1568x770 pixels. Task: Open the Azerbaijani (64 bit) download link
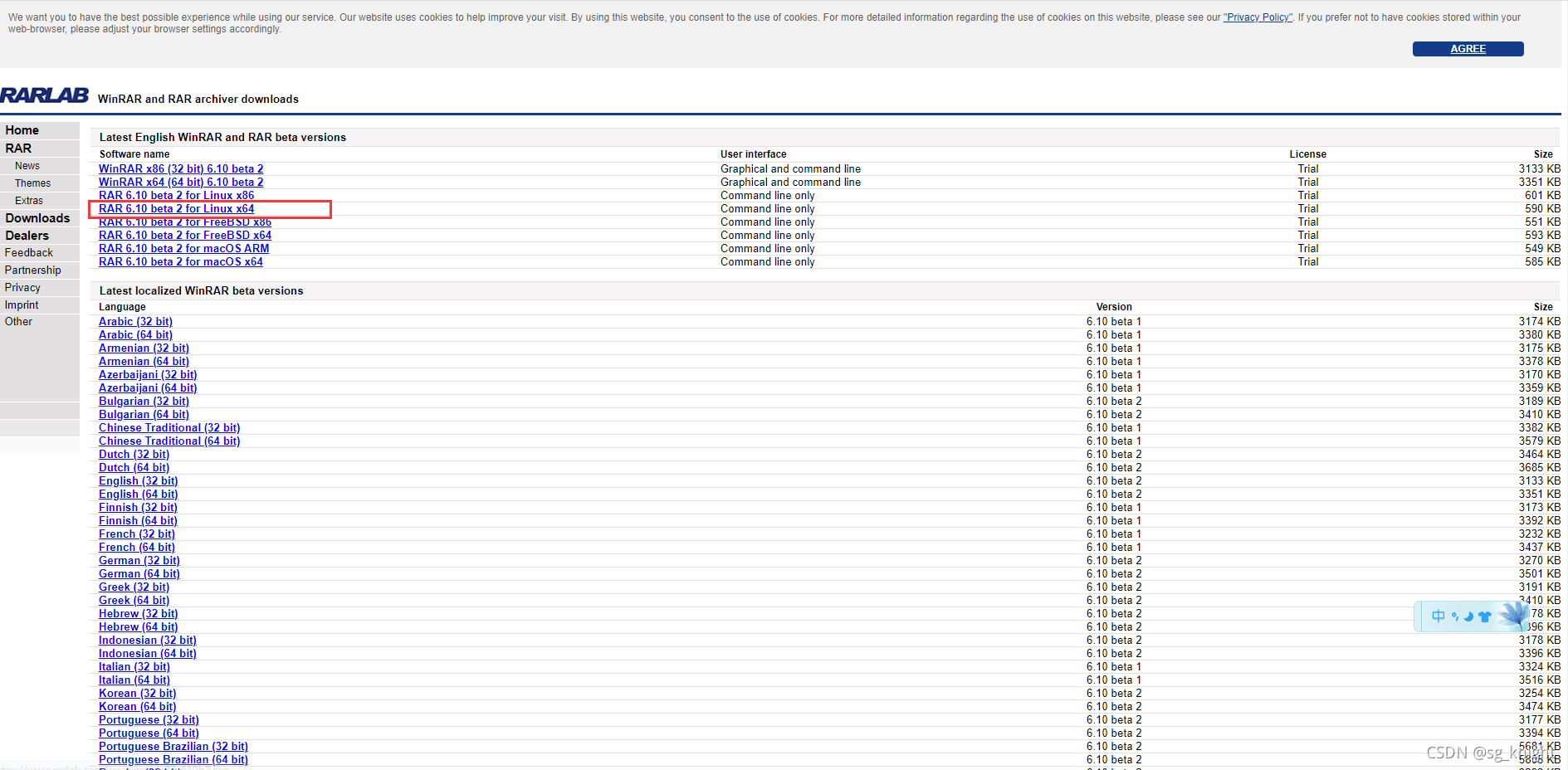click(x=148, y=387)
